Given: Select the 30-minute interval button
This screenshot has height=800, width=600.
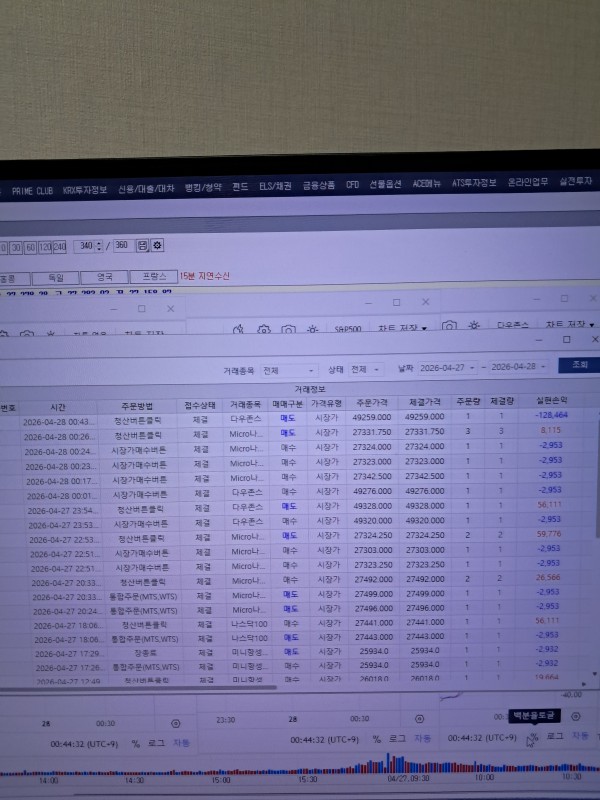Looking at the screenshot, I should coord(16,247).
